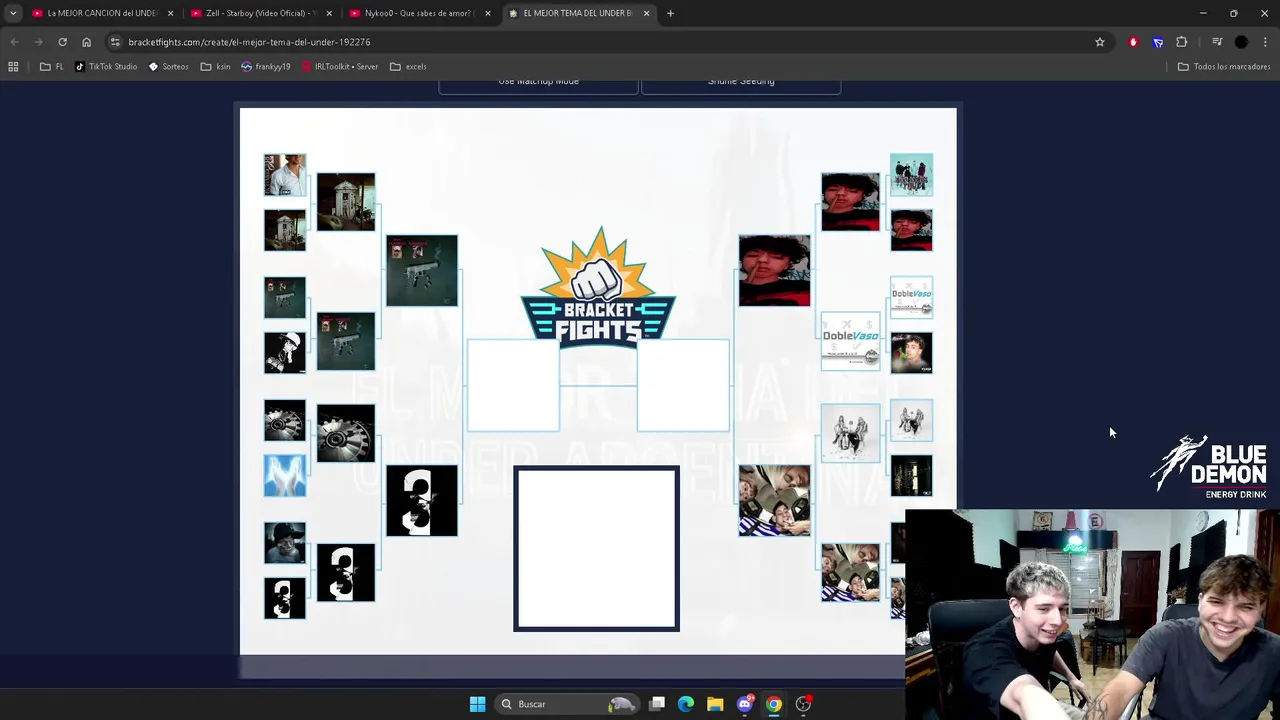This screenshot has height=720, width=1280.
Task: Open a new browser tab
Action: click(670, 13)
